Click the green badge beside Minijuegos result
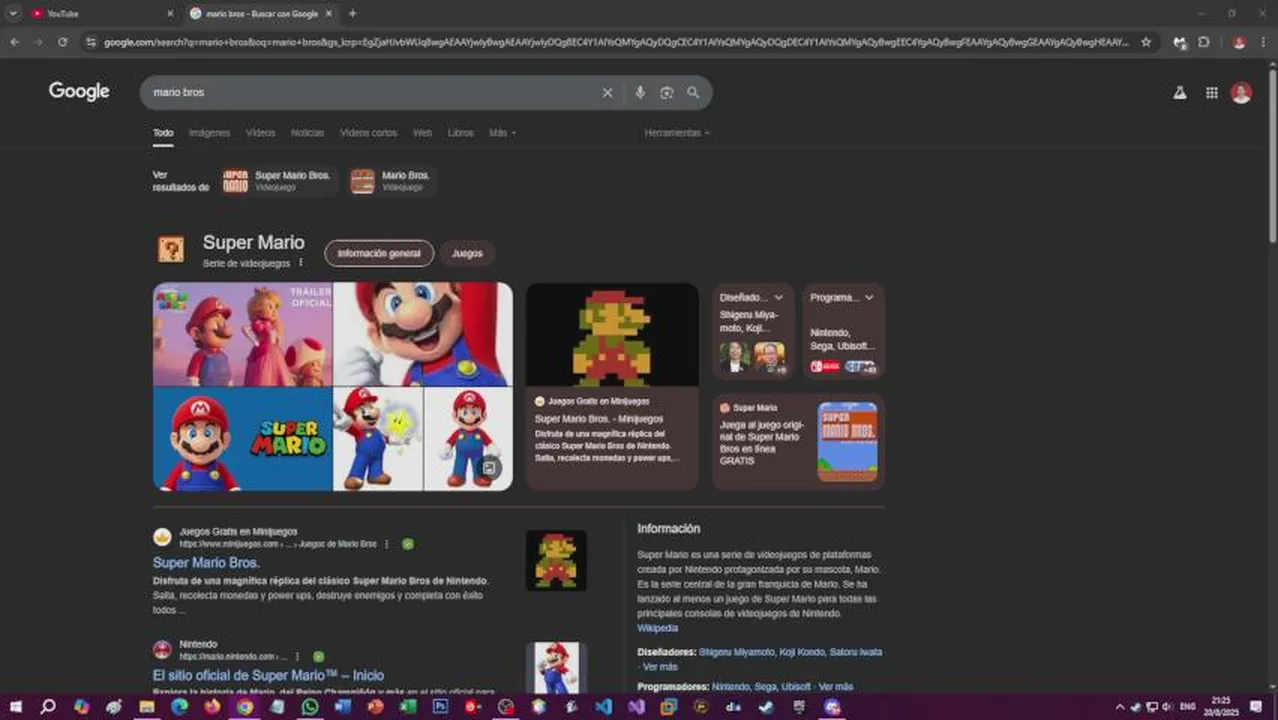Viewport: 1278px width, 720px height. 408,544
